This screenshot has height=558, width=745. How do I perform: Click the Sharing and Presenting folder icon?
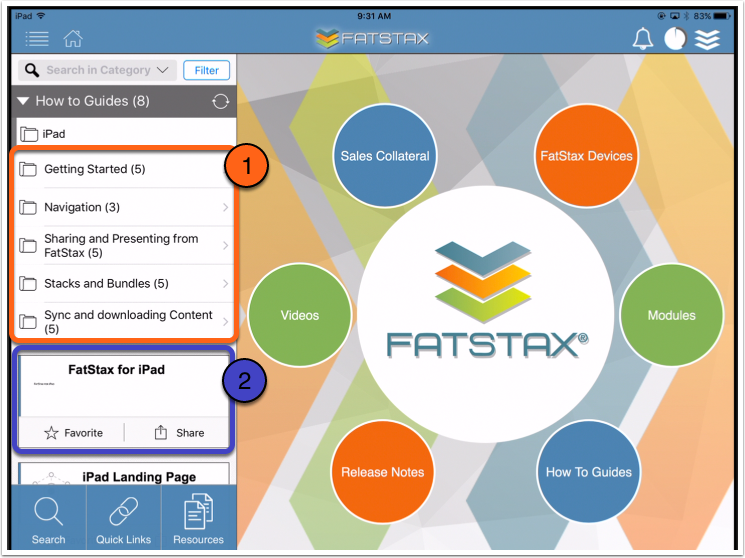click(x=28, y=245)
